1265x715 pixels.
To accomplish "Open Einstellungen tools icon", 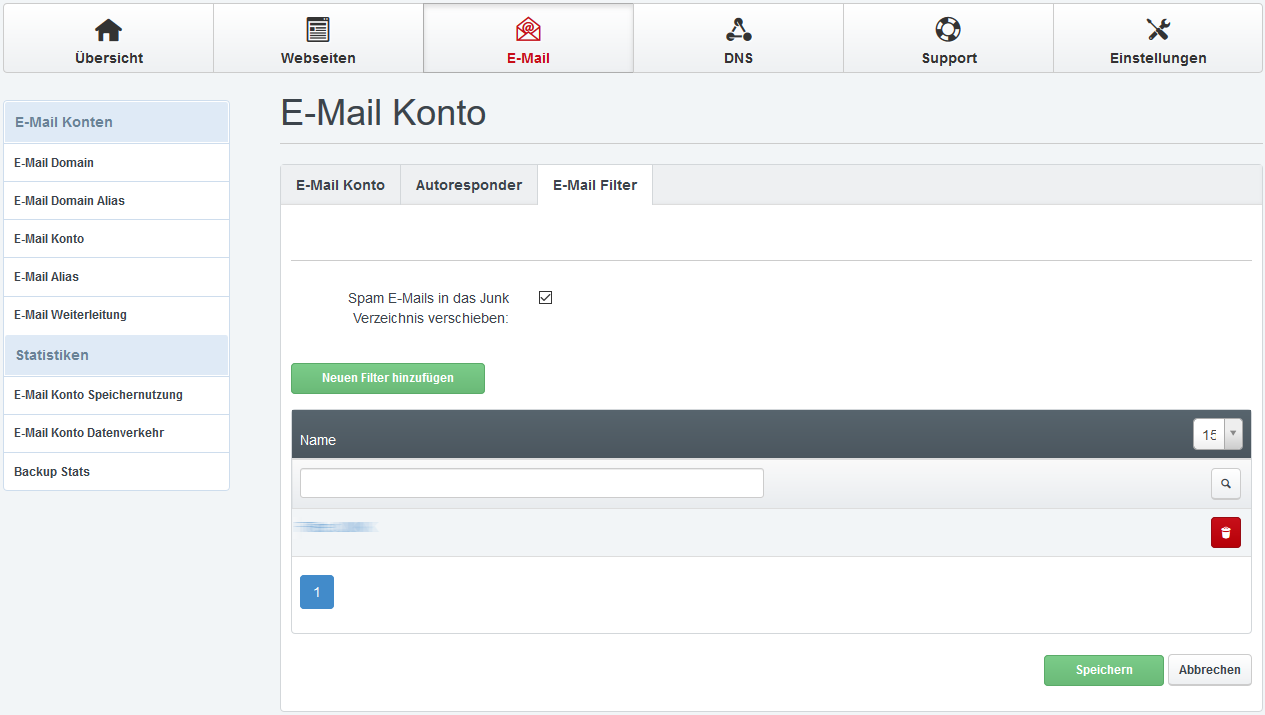I will 1158,30.
